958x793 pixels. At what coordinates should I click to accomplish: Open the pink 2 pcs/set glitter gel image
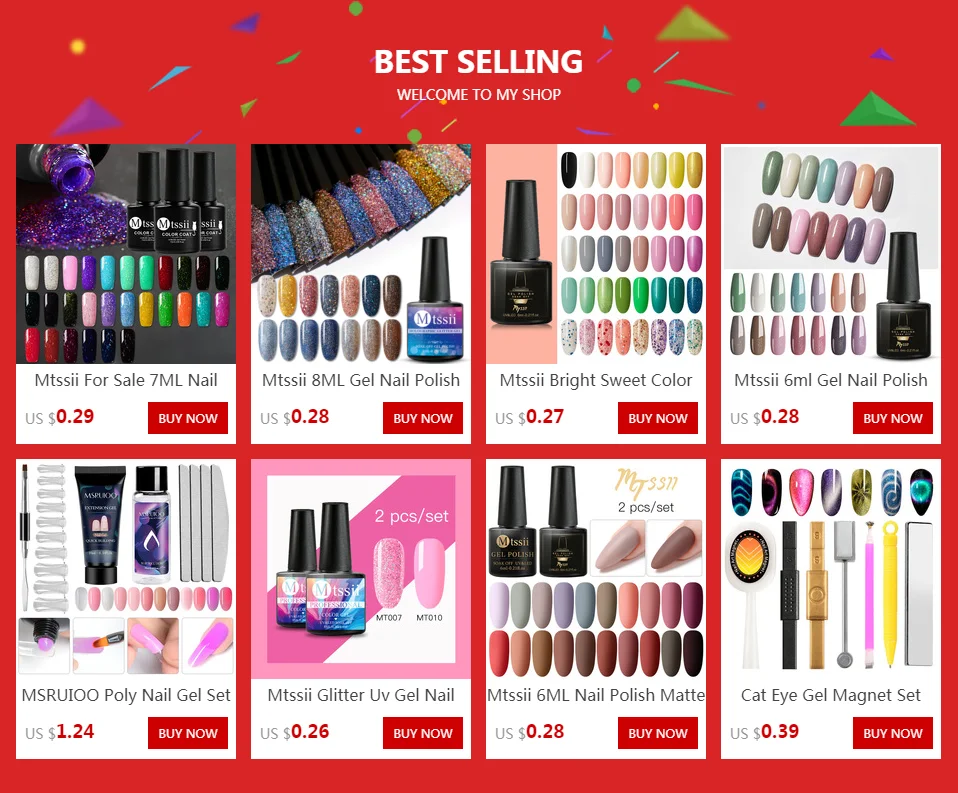point(361,569)
